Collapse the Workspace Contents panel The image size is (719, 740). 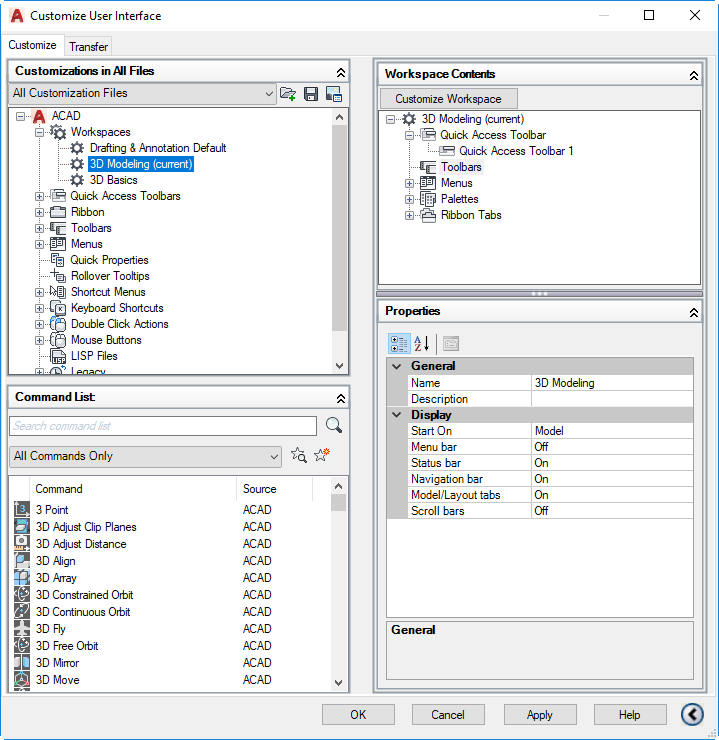pyautogui.click(x=694, y=76)
